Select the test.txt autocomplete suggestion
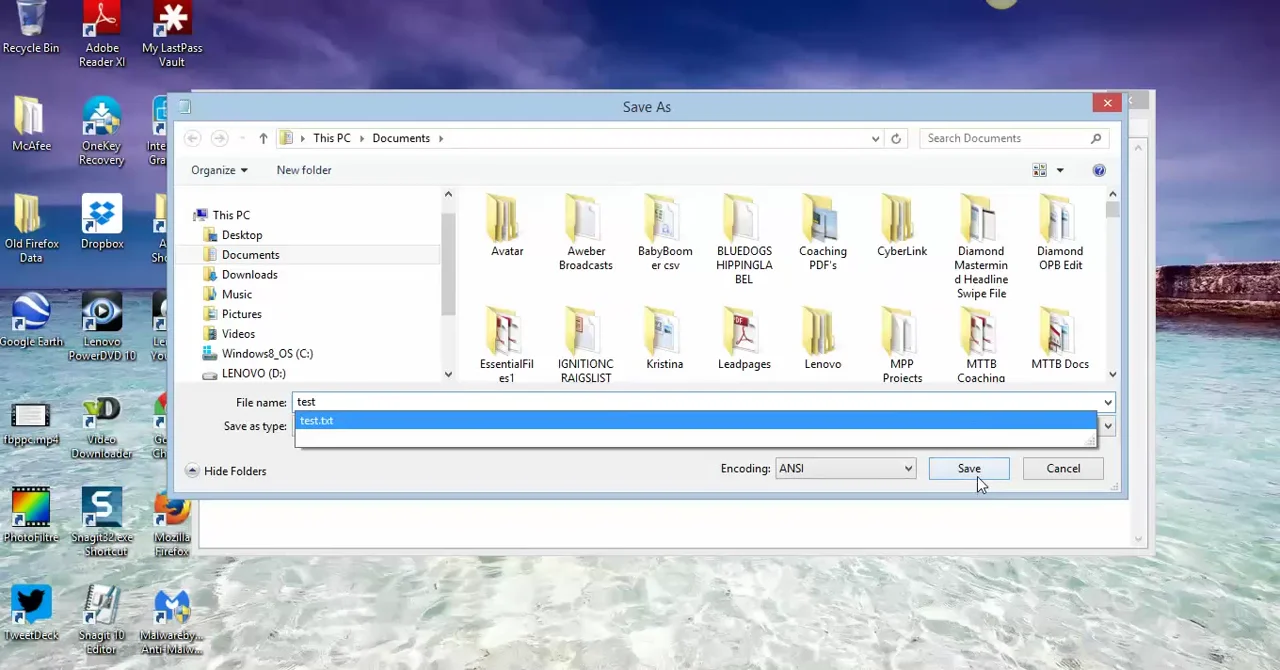The width and height of the screenshot is (1280, 670). point(695,421)
